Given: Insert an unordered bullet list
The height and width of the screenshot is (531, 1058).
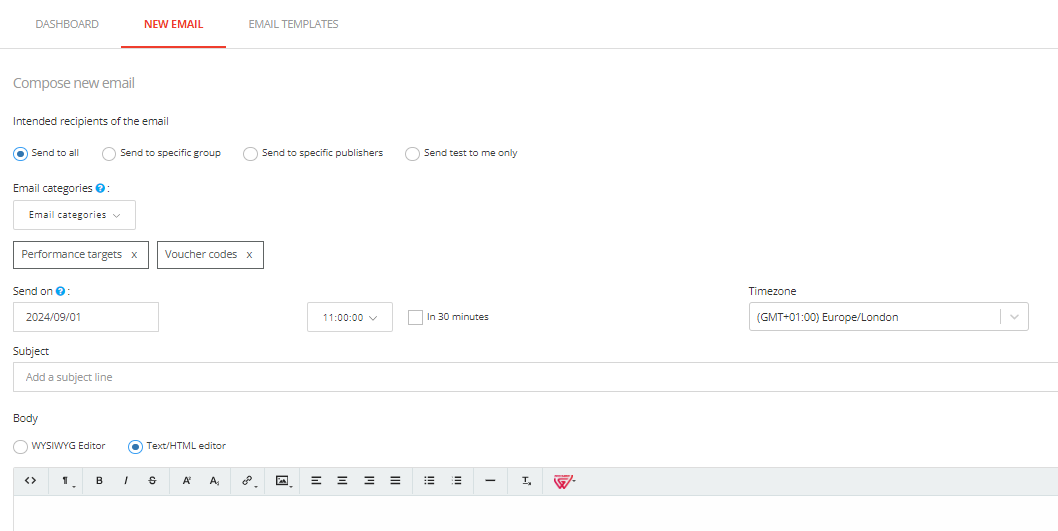Looking at the screenshot, I should (x=429, y=481).
